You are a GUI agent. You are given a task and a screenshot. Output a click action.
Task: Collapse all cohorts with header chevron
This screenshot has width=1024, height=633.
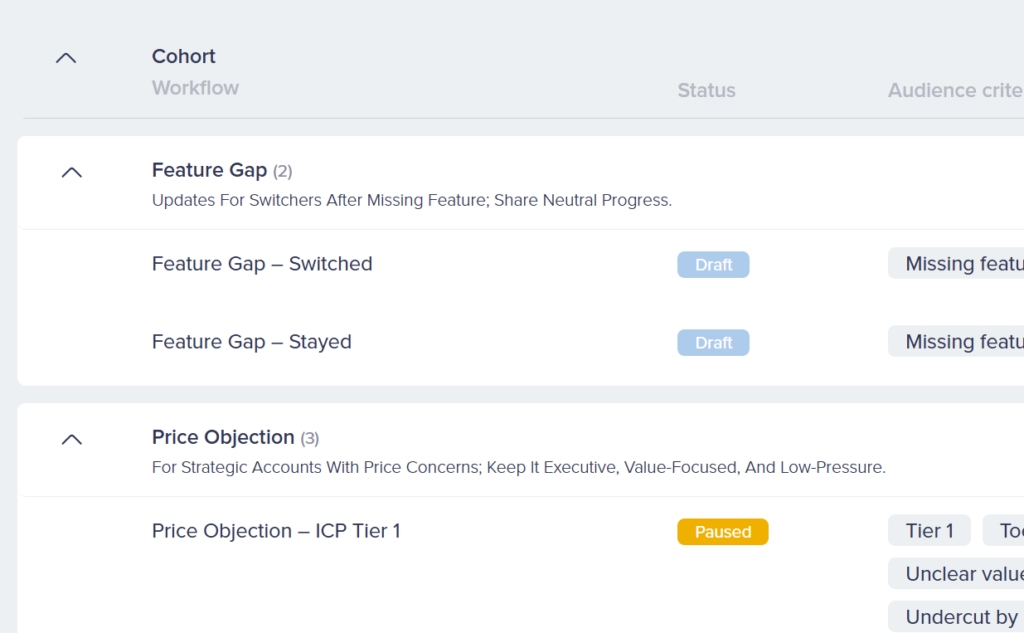click(x=66, y=58)
